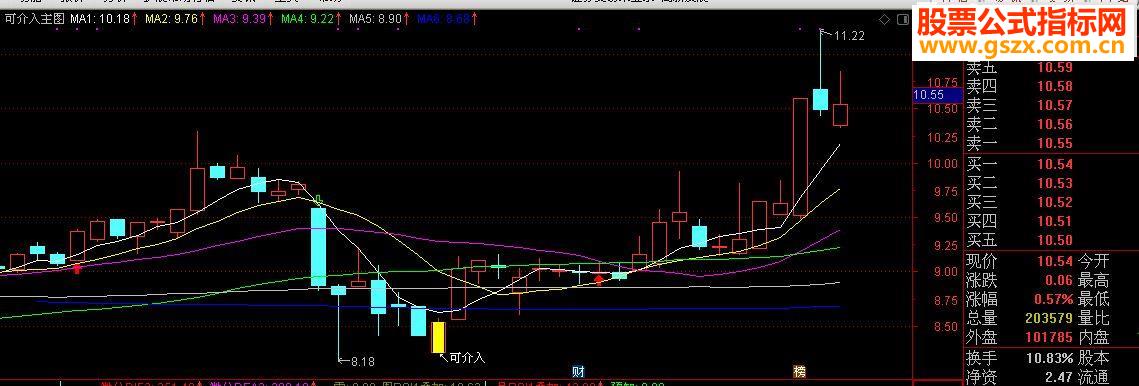
Task: Click the 卖二 ask price 10.56
Action: tap(1055, 124)
